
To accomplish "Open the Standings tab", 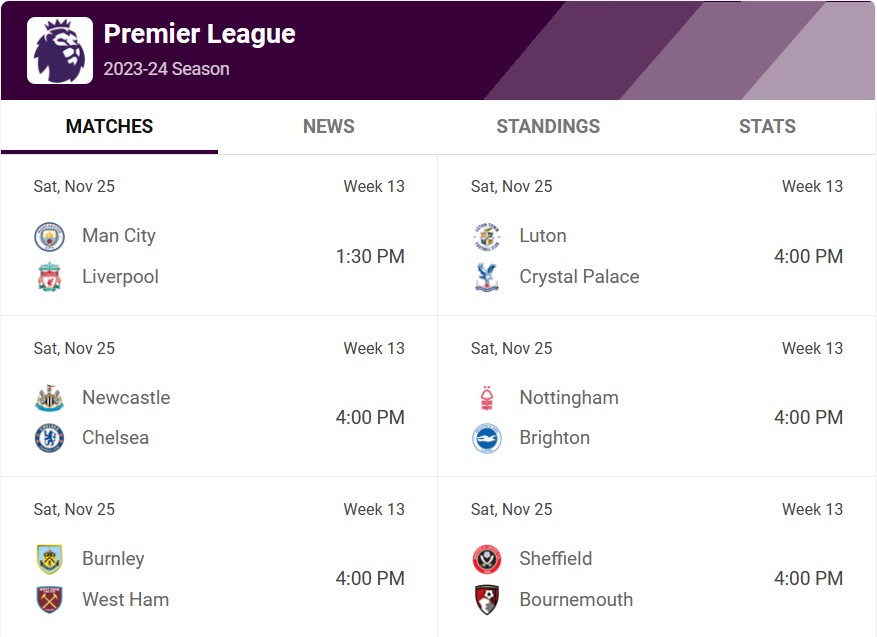I will click(548, 126).
